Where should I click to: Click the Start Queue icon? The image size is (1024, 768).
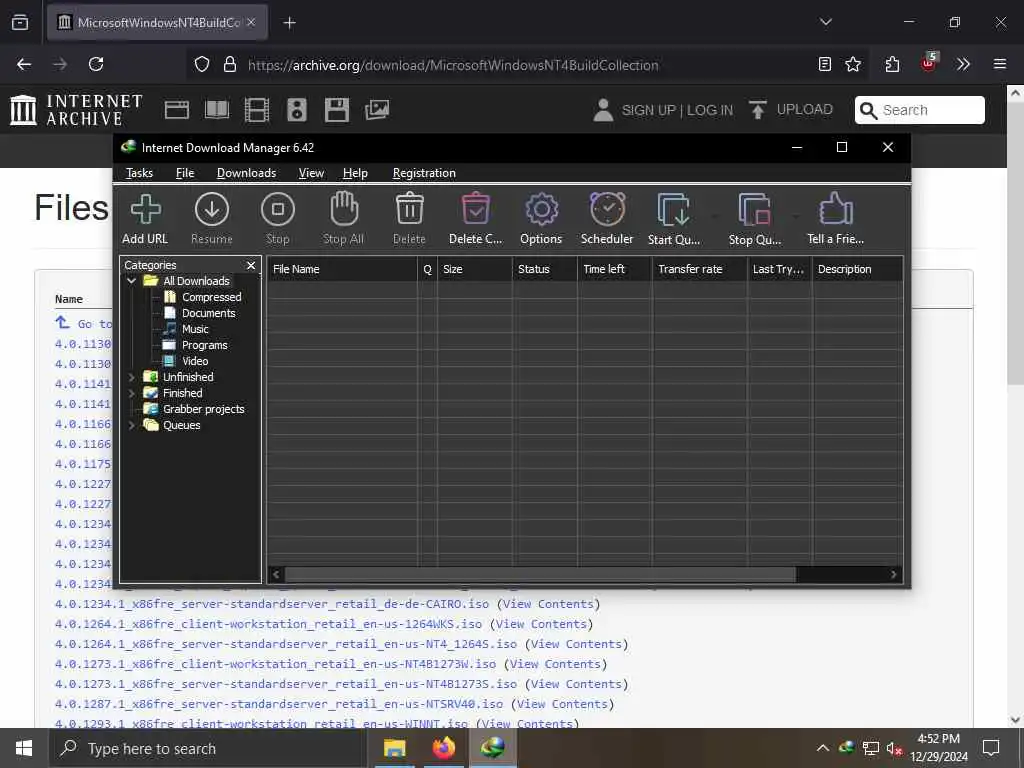673,210
